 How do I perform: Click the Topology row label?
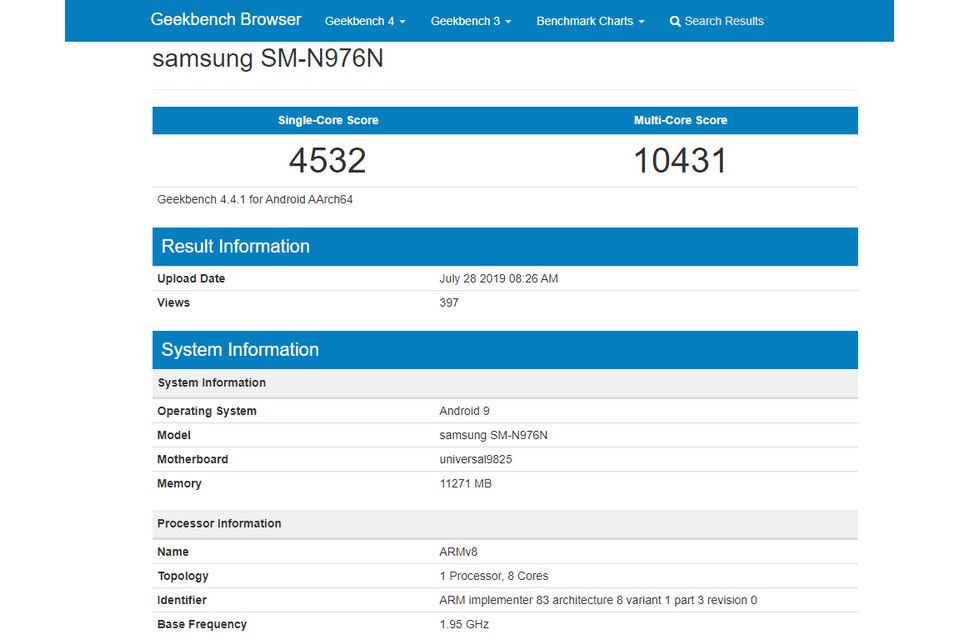(x=183, y=576)
